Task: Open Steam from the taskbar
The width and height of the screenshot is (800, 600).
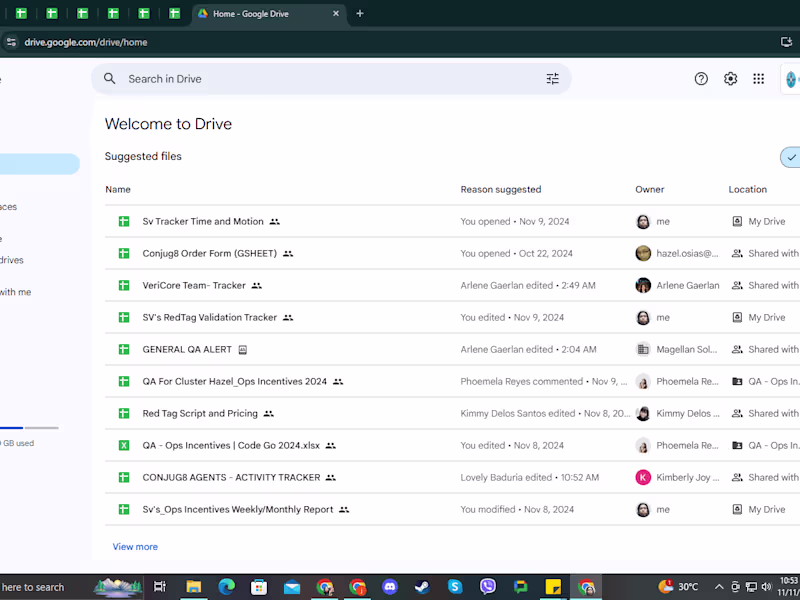Action: 422,587
